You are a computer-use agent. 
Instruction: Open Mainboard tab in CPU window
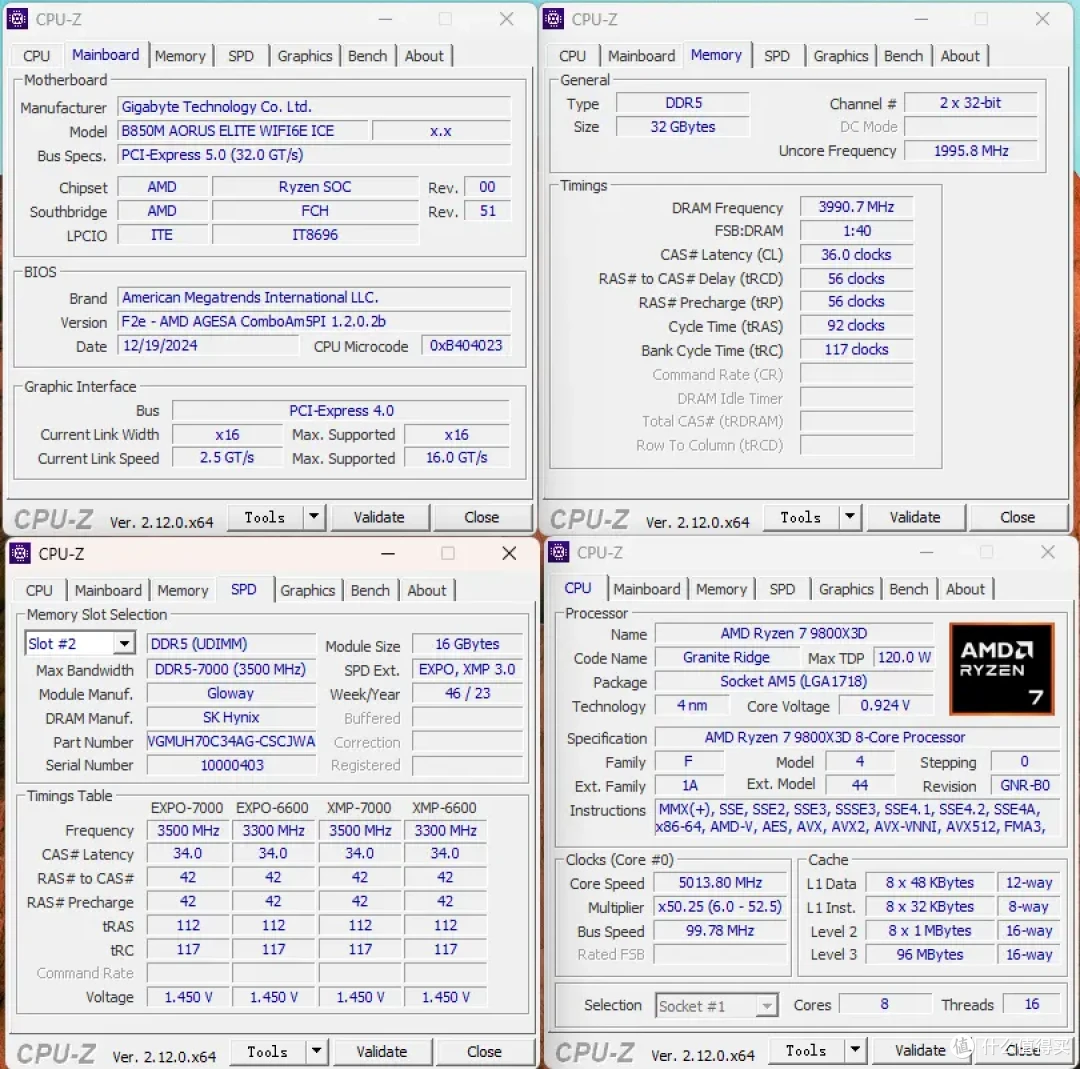pyautogui.click(x=647, y=589)
